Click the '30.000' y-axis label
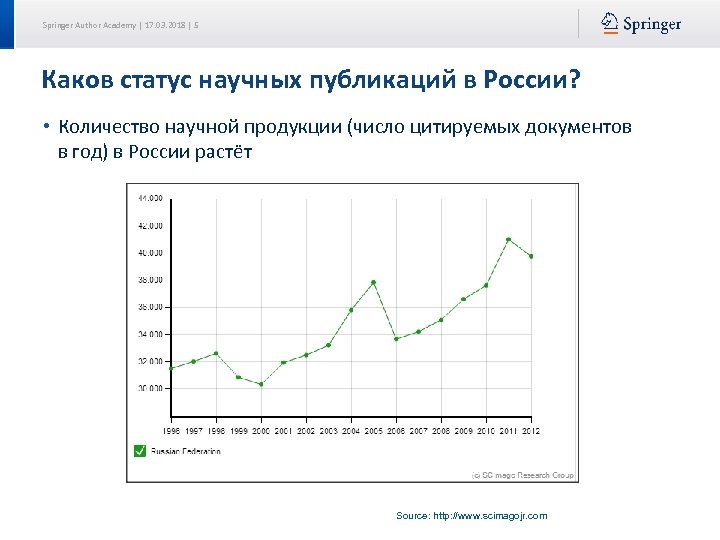 click(150, 388)
